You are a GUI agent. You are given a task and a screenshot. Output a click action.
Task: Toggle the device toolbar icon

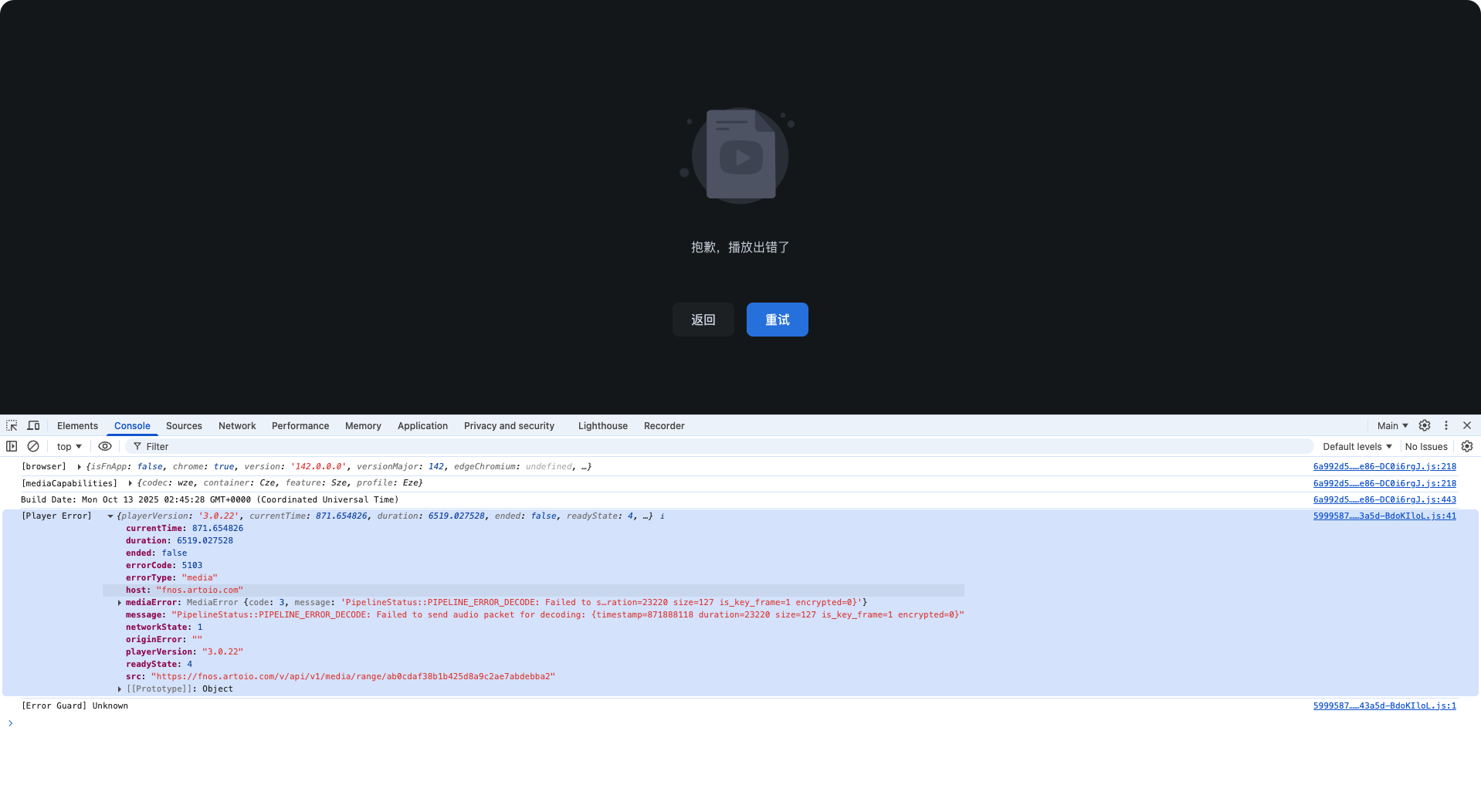[33, 425]
